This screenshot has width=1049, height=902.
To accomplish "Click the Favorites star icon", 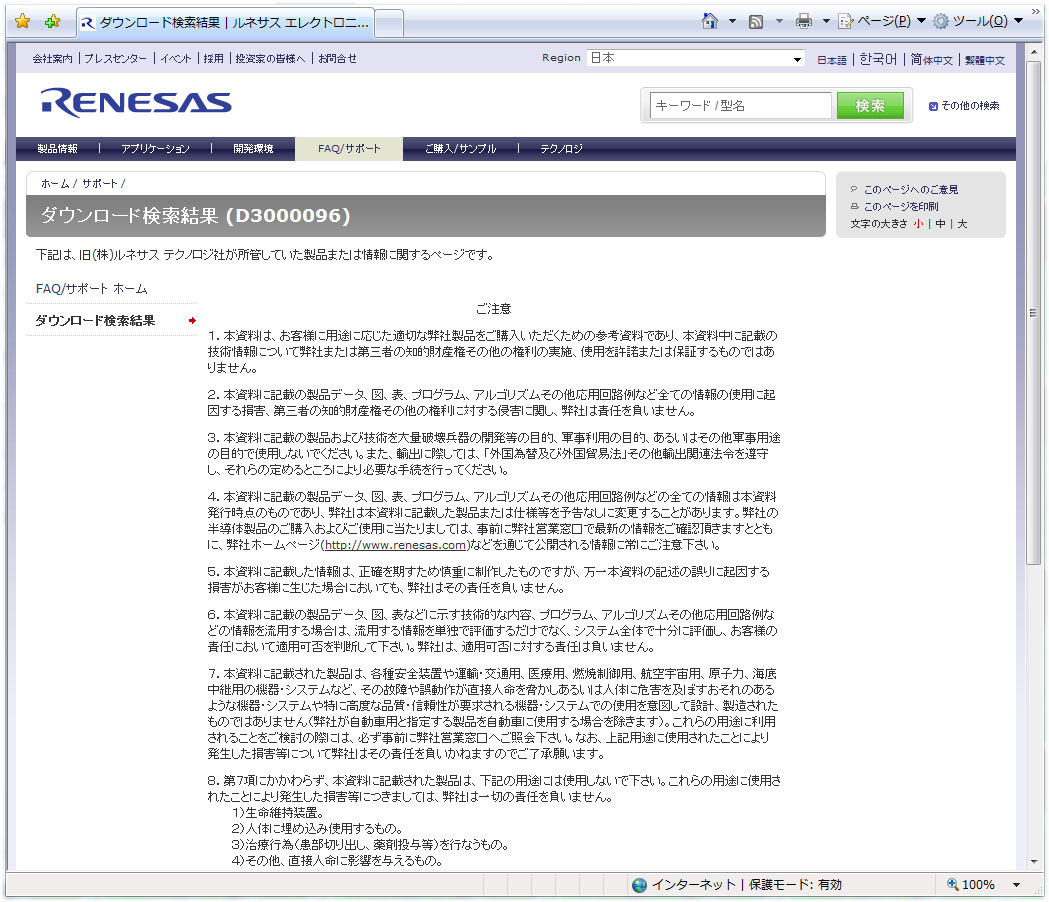I will (x=22, y=21).
